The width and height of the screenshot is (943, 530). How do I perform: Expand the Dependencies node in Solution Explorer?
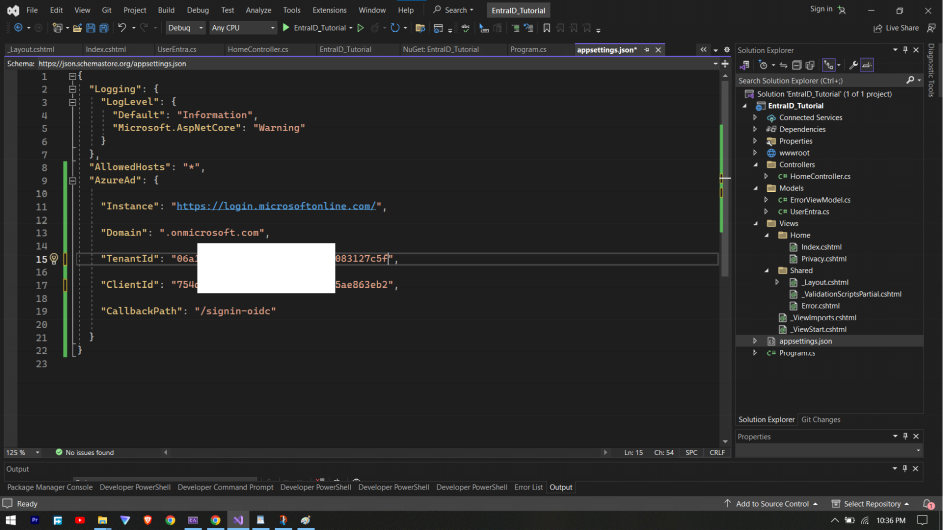[755, 129]
